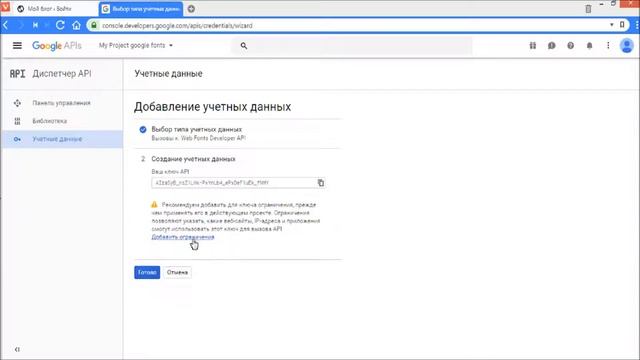Open a new tab with plus icon

pyautogui.click(x=191, y=9)
